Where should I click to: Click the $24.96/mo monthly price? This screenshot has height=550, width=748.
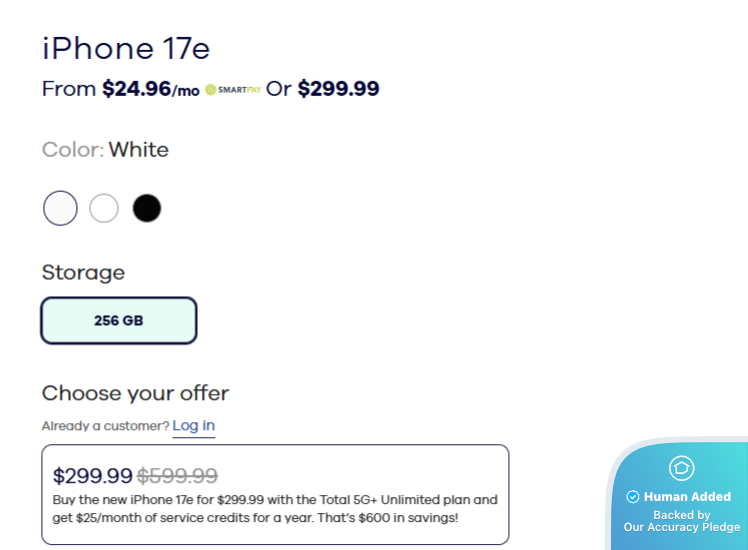(x=150, y=89)
